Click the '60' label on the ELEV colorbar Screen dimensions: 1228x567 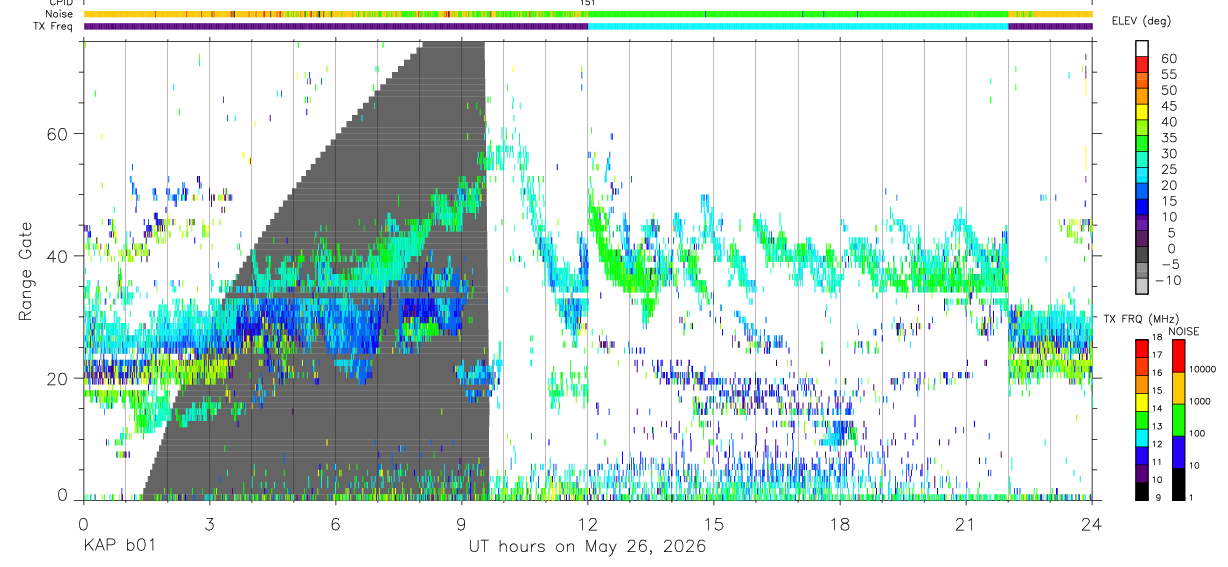click(x=1169, y=59)
